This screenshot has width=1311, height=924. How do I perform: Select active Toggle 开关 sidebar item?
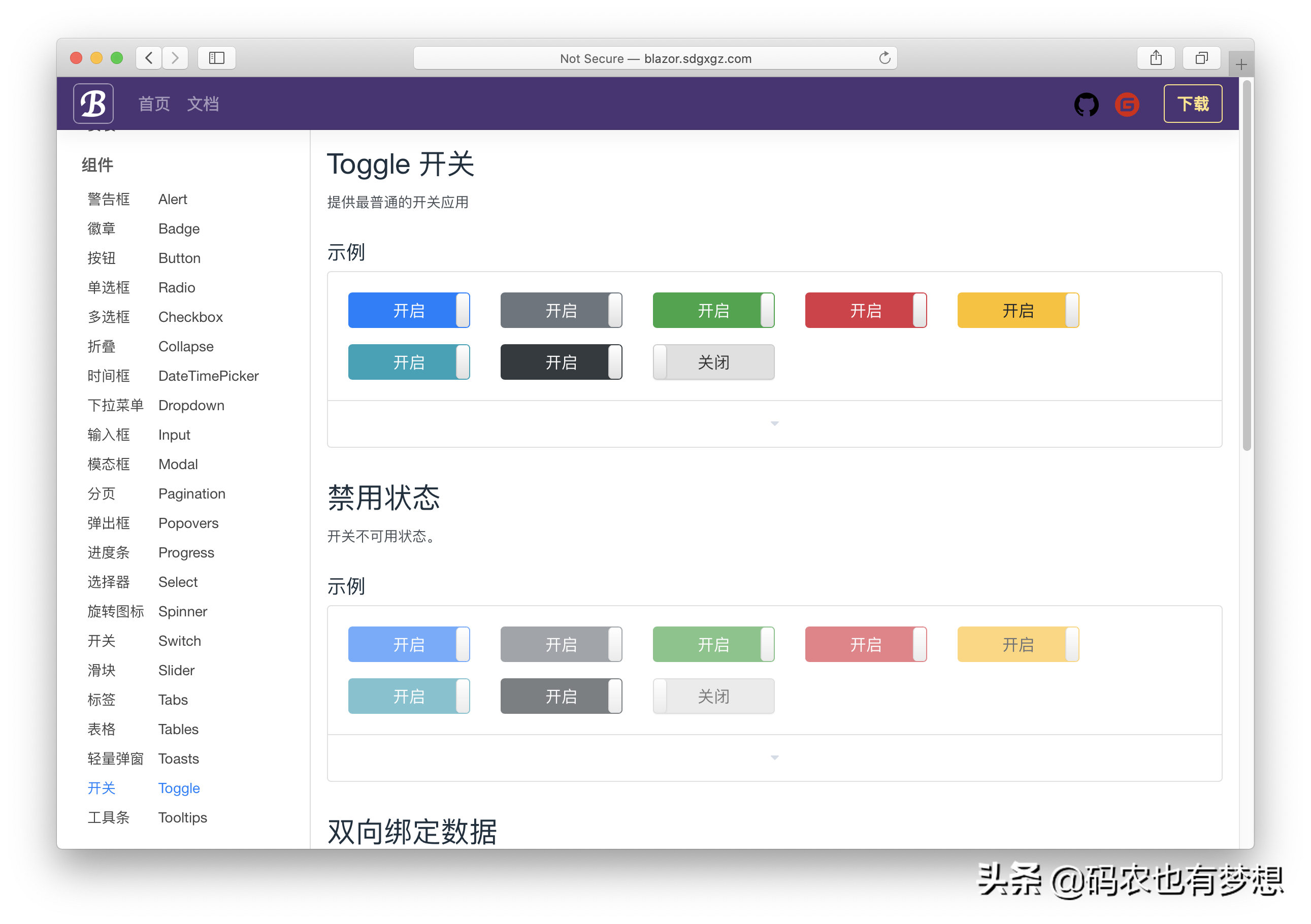pyautogui.click(x=143, y=788)
